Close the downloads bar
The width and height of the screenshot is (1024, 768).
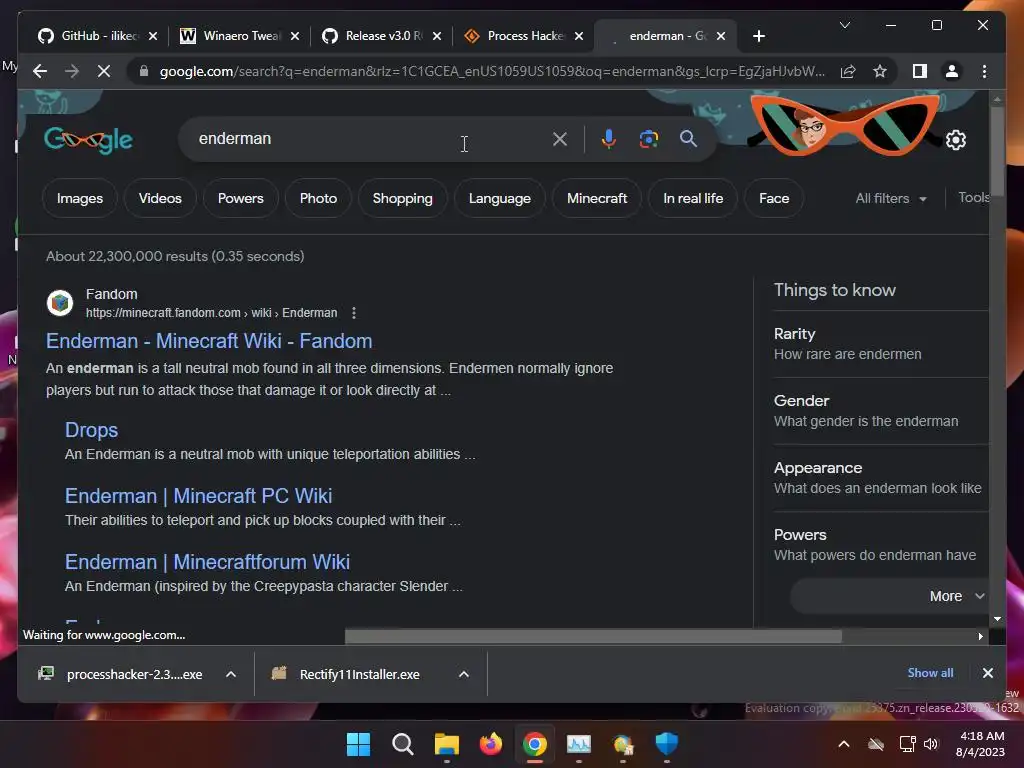[987, 673]
